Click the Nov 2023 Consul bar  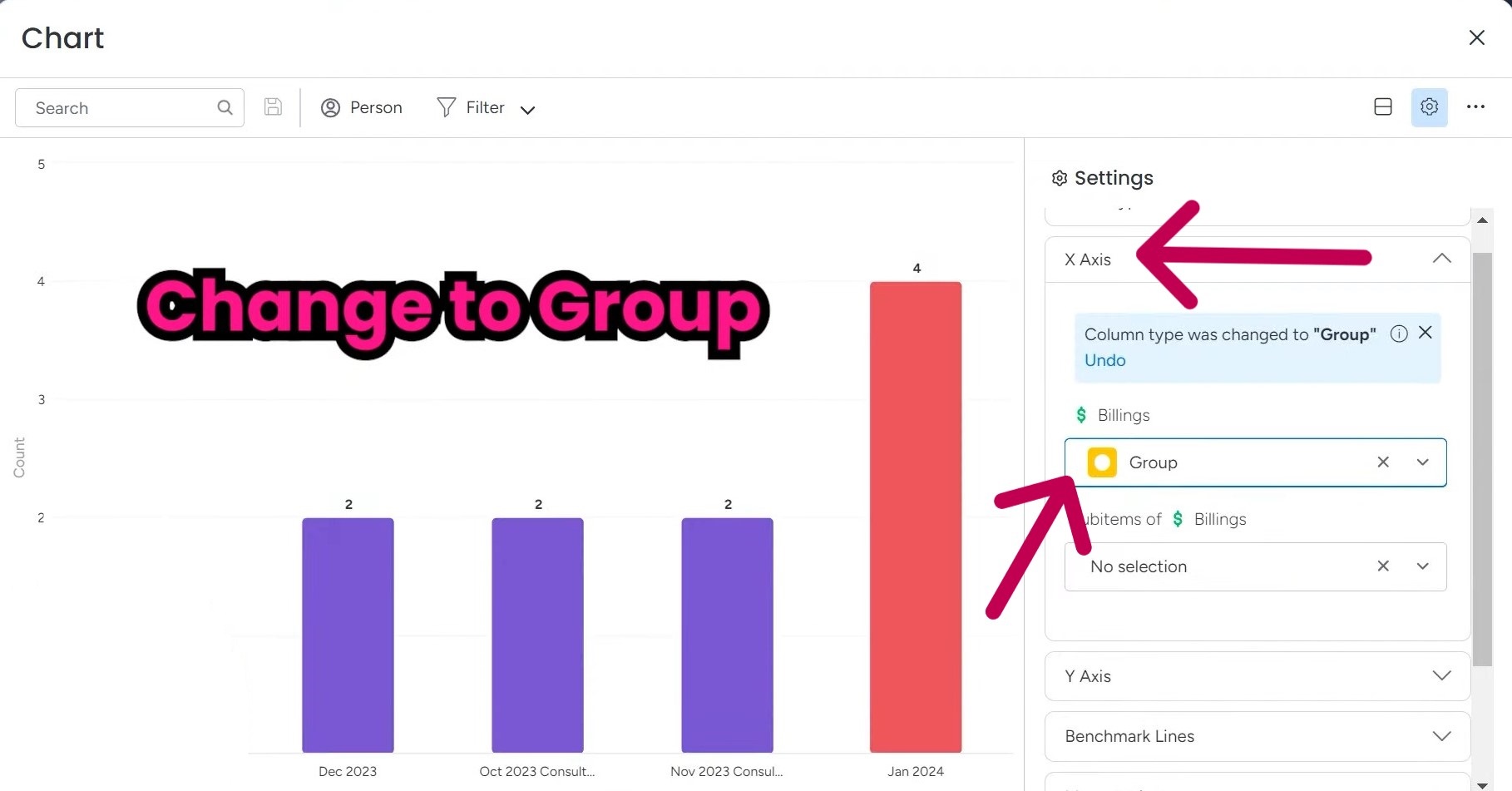coord(727,635)
